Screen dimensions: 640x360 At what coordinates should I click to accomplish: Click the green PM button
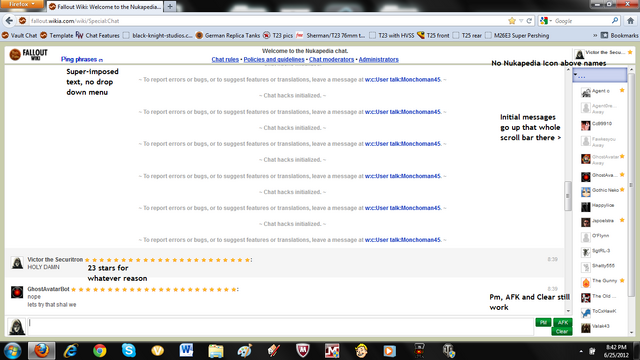pyautogui.click(x=543, y=322)
